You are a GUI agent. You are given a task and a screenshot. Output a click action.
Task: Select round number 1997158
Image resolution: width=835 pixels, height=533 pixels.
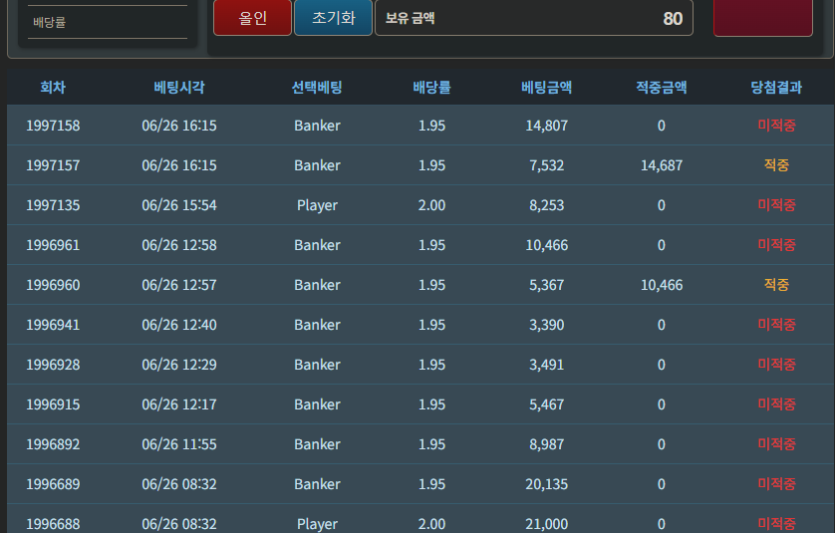click(53, 126)
